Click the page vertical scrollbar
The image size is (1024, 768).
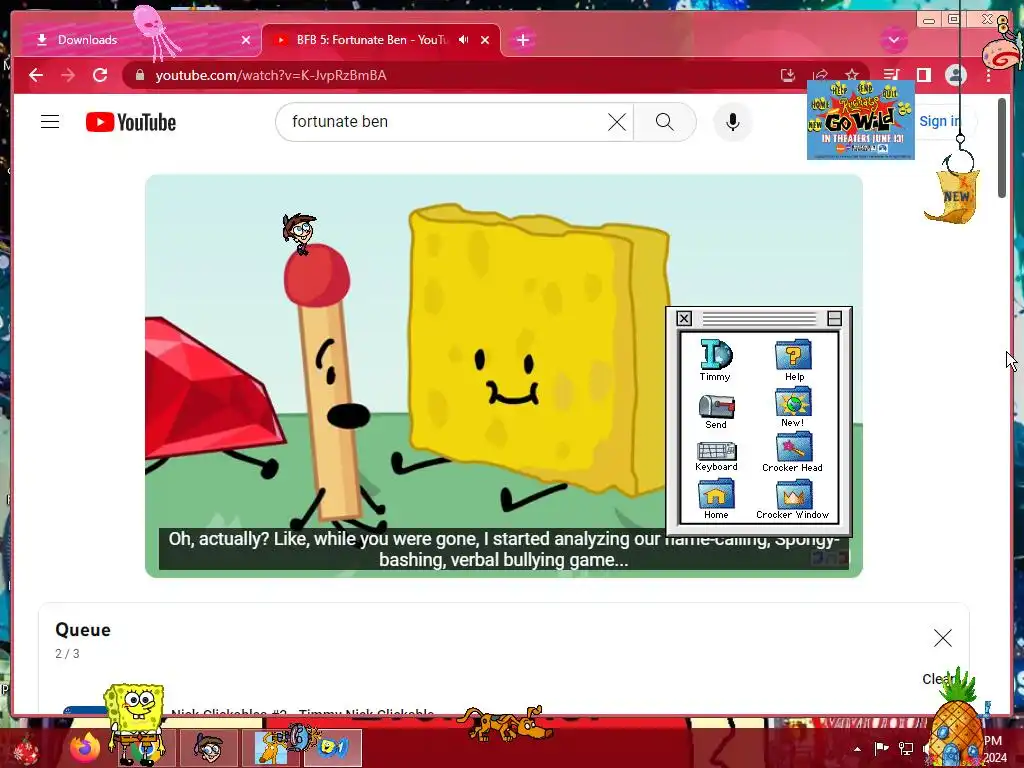click(x=1002, y=148)
